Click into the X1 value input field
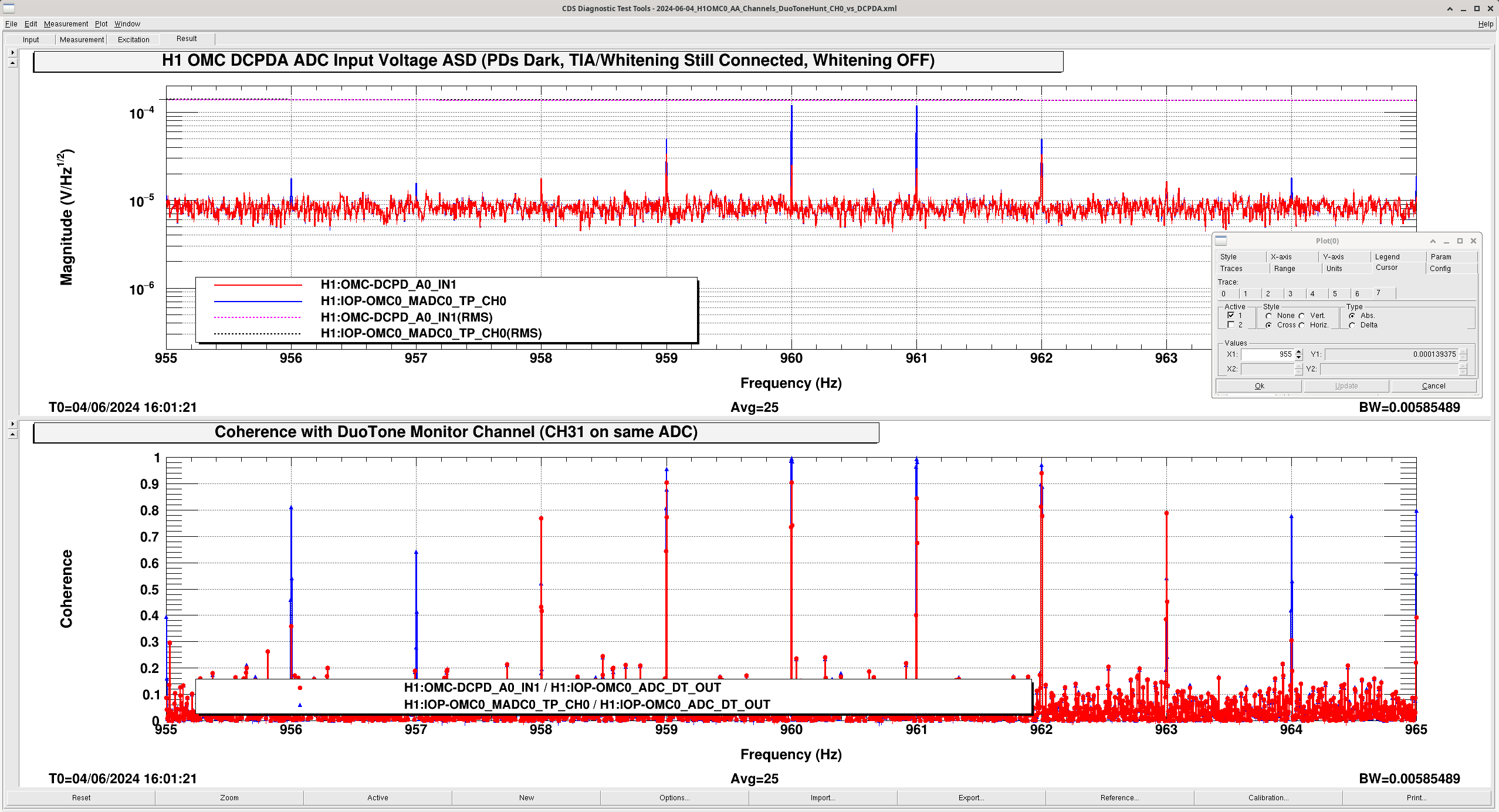This screenshot has height=812, width=1499. tap(1267, 354)
